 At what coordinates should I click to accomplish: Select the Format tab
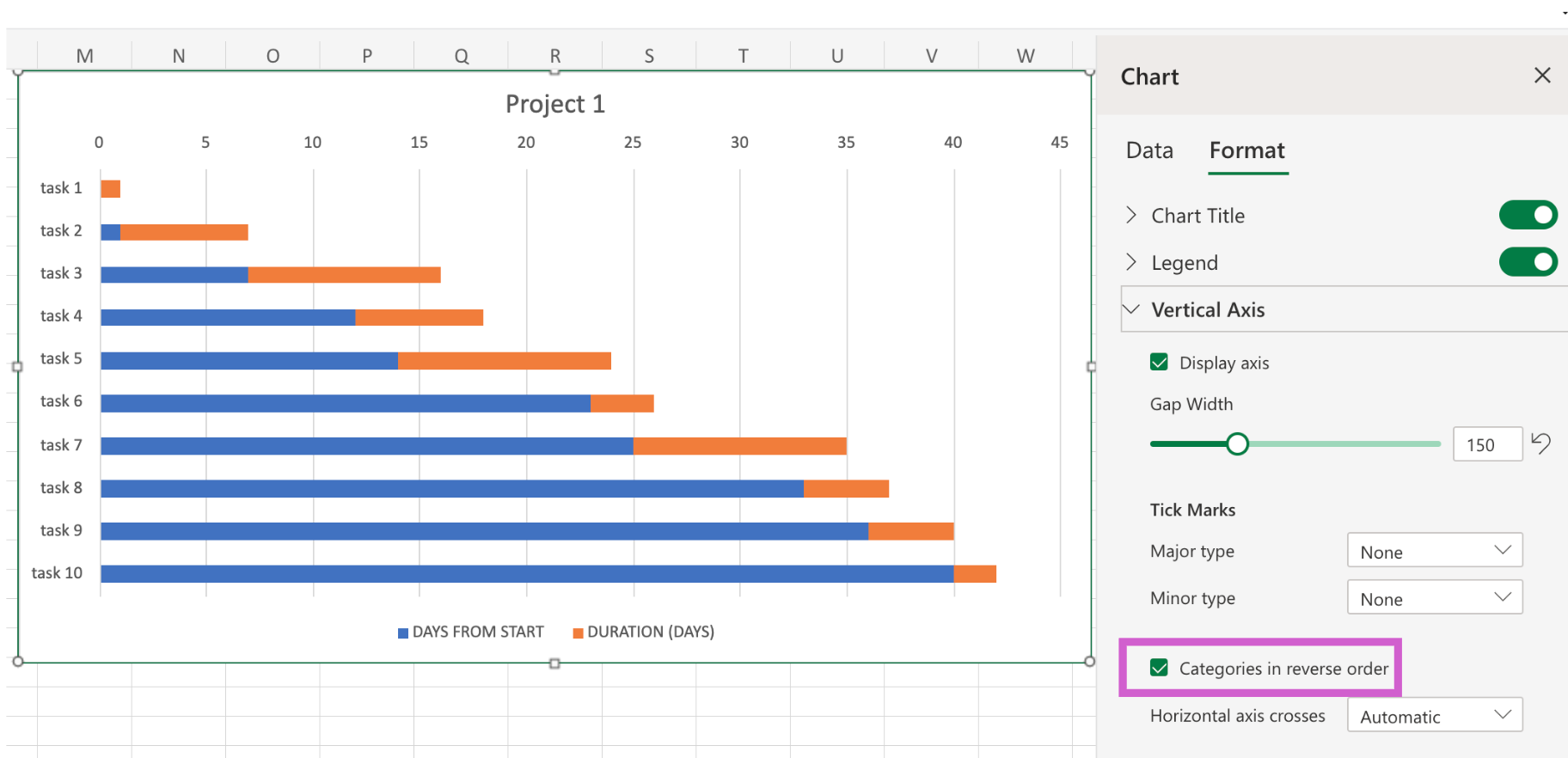coord(1246,150)
